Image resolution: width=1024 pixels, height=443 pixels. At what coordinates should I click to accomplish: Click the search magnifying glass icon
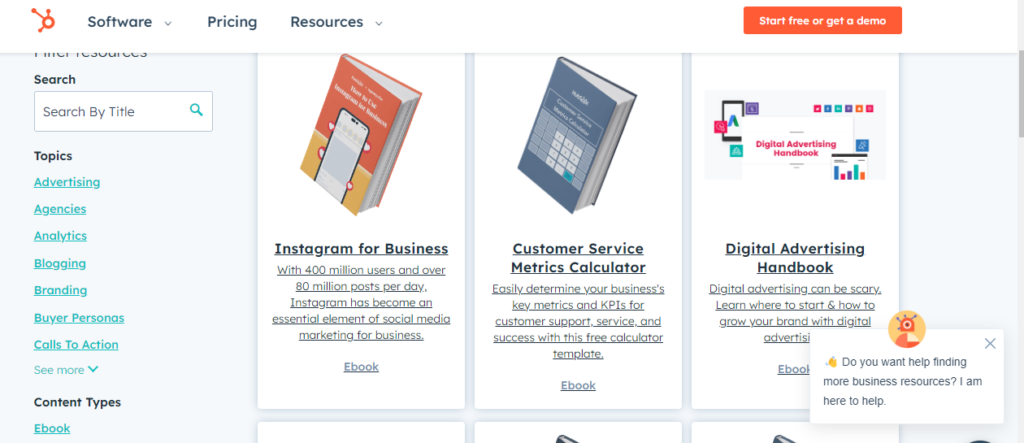tap(197, 110)
